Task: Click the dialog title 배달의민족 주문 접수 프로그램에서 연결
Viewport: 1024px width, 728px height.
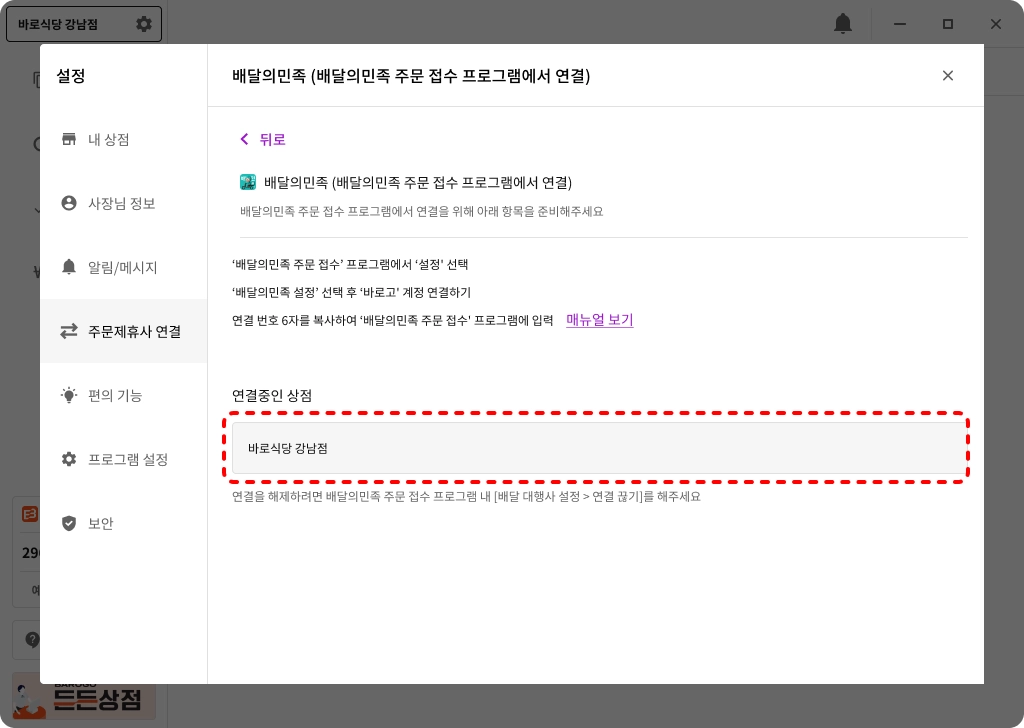Action: (x=411, y=76)
